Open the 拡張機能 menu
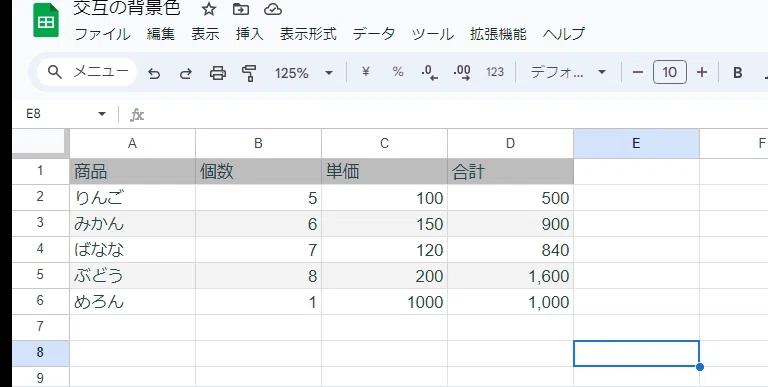The width and height of the screenshot is (768, 387). click(x=498, y=34)
